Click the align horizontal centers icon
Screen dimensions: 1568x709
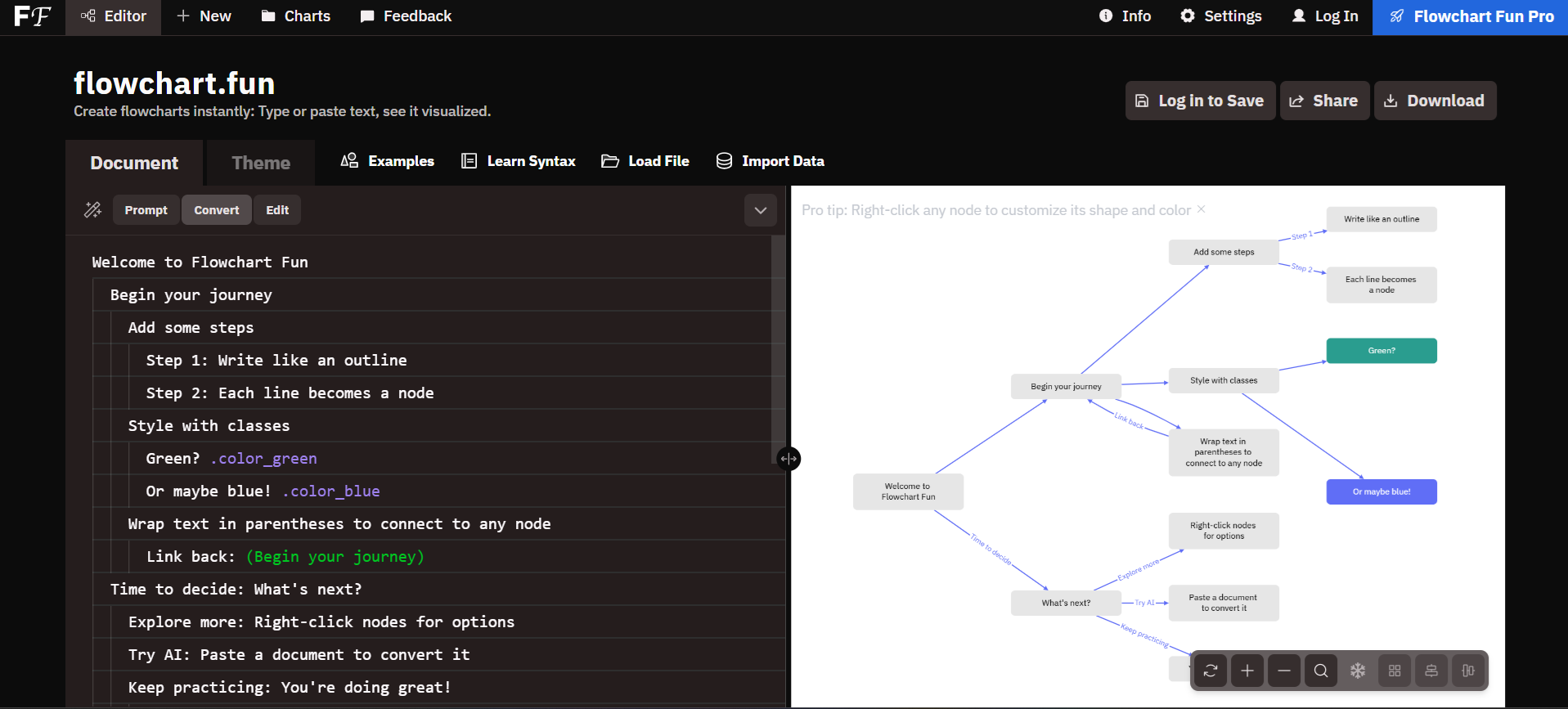coord(1431,671)
